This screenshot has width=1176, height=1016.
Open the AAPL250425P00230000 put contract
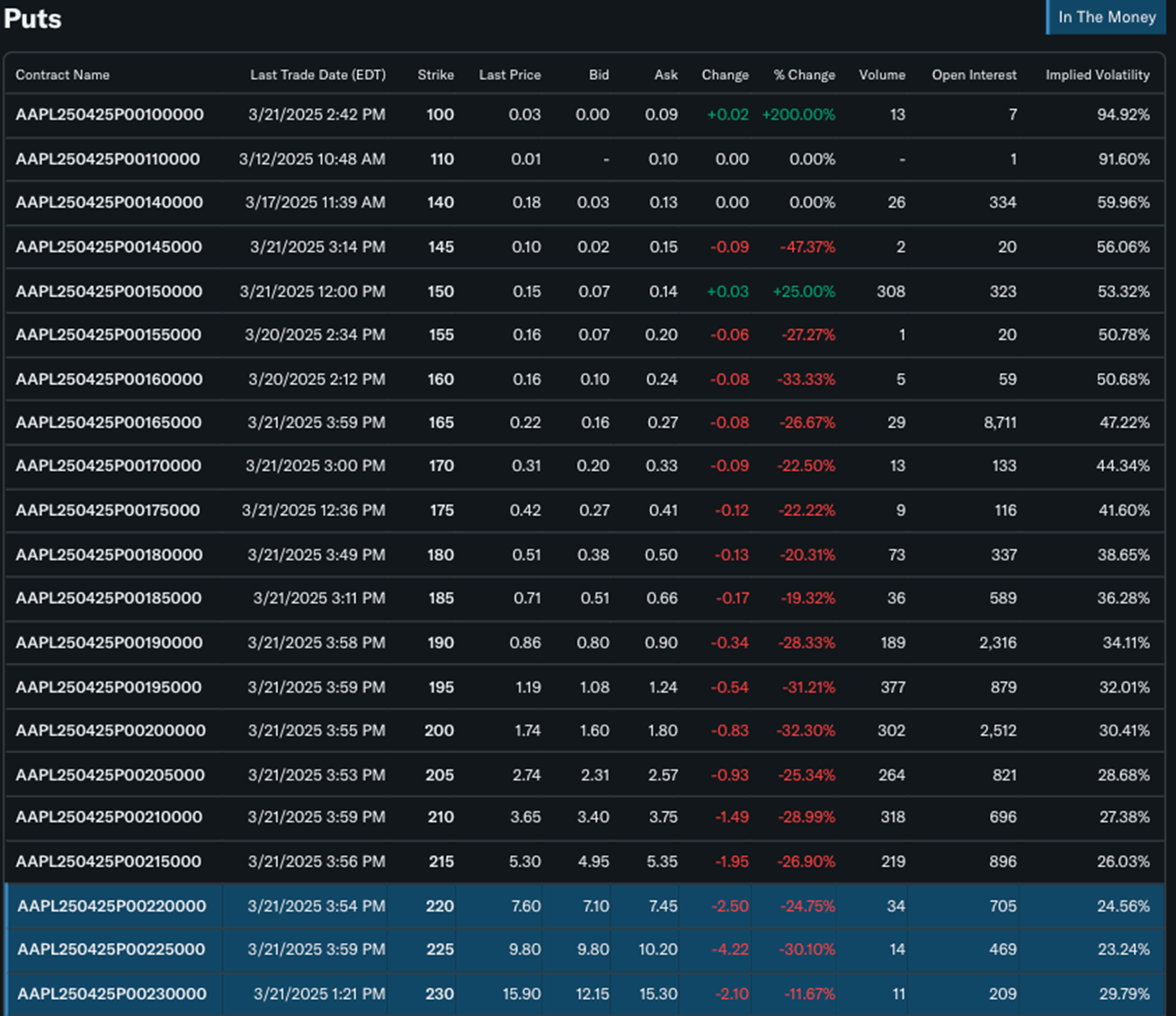coord(111,994)
